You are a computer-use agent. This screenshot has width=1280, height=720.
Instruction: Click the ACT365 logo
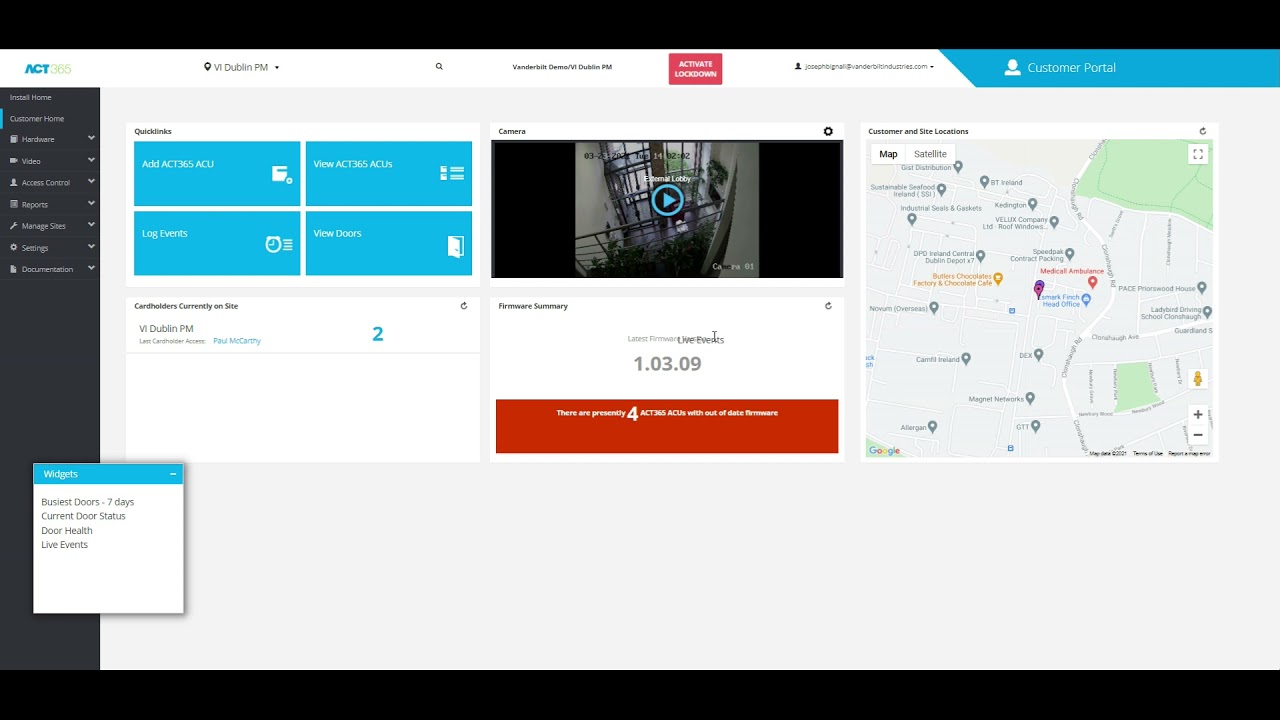tap(48, 69)
